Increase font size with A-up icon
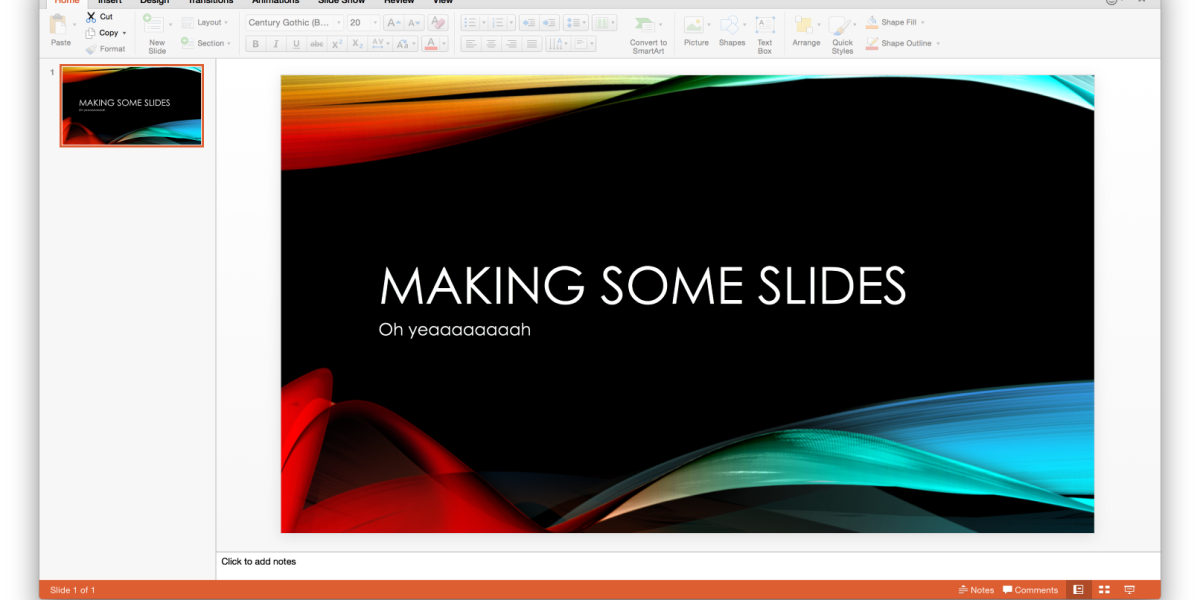Viewport: 1200px width, 600px height. (393, 22)
